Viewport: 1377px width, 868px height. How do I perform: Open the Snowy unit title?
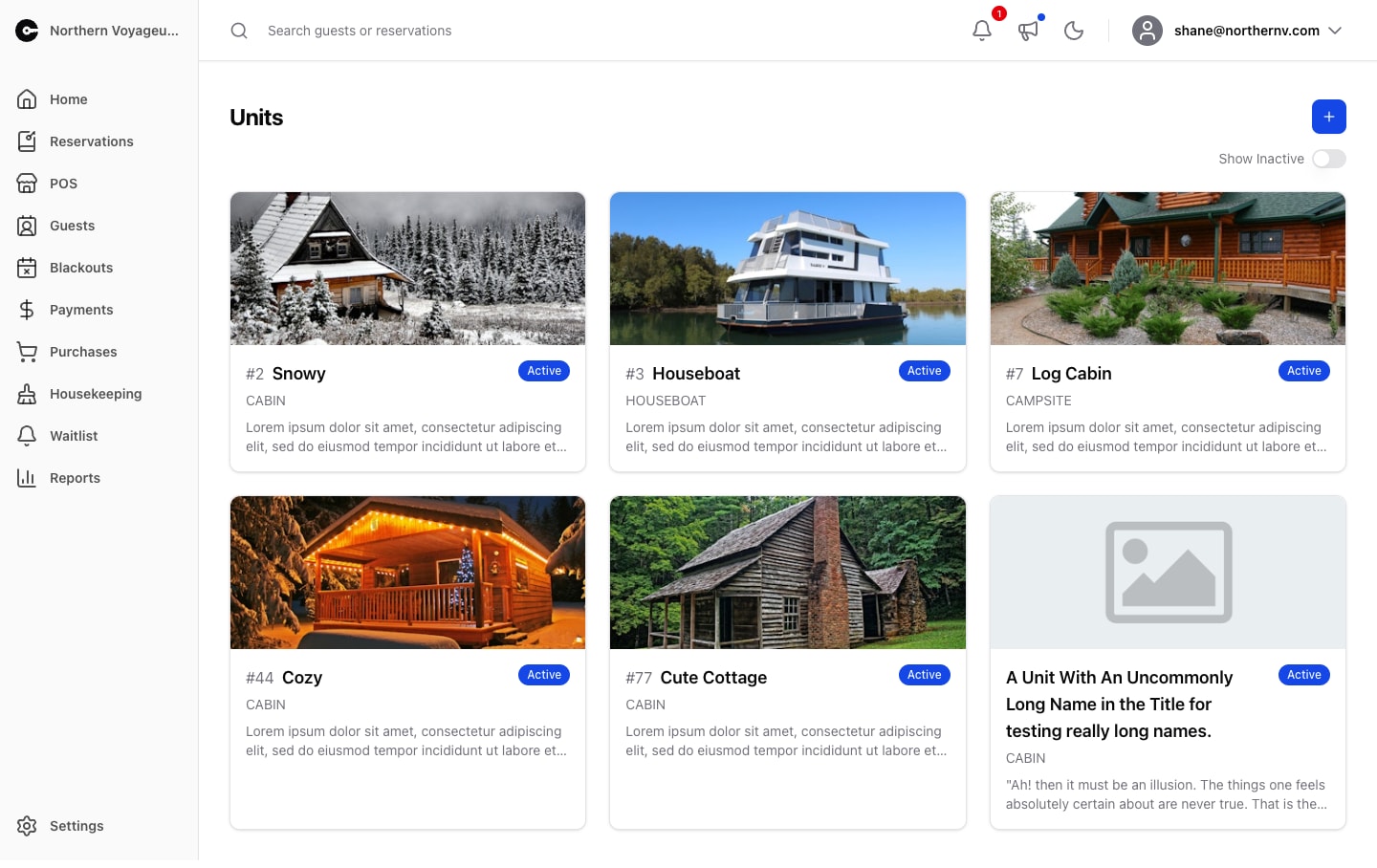tap(299, 374)
